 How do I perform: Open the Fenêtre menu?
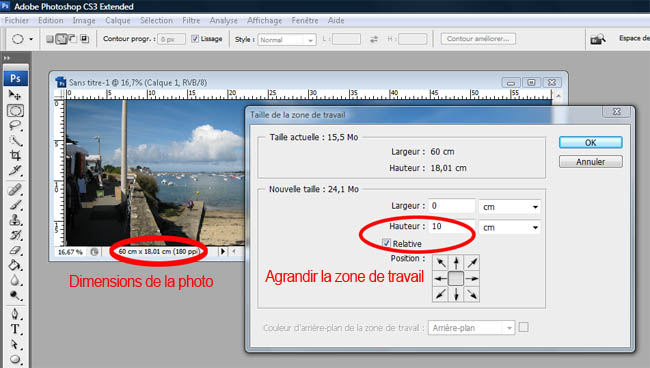[x=305, y=20]
